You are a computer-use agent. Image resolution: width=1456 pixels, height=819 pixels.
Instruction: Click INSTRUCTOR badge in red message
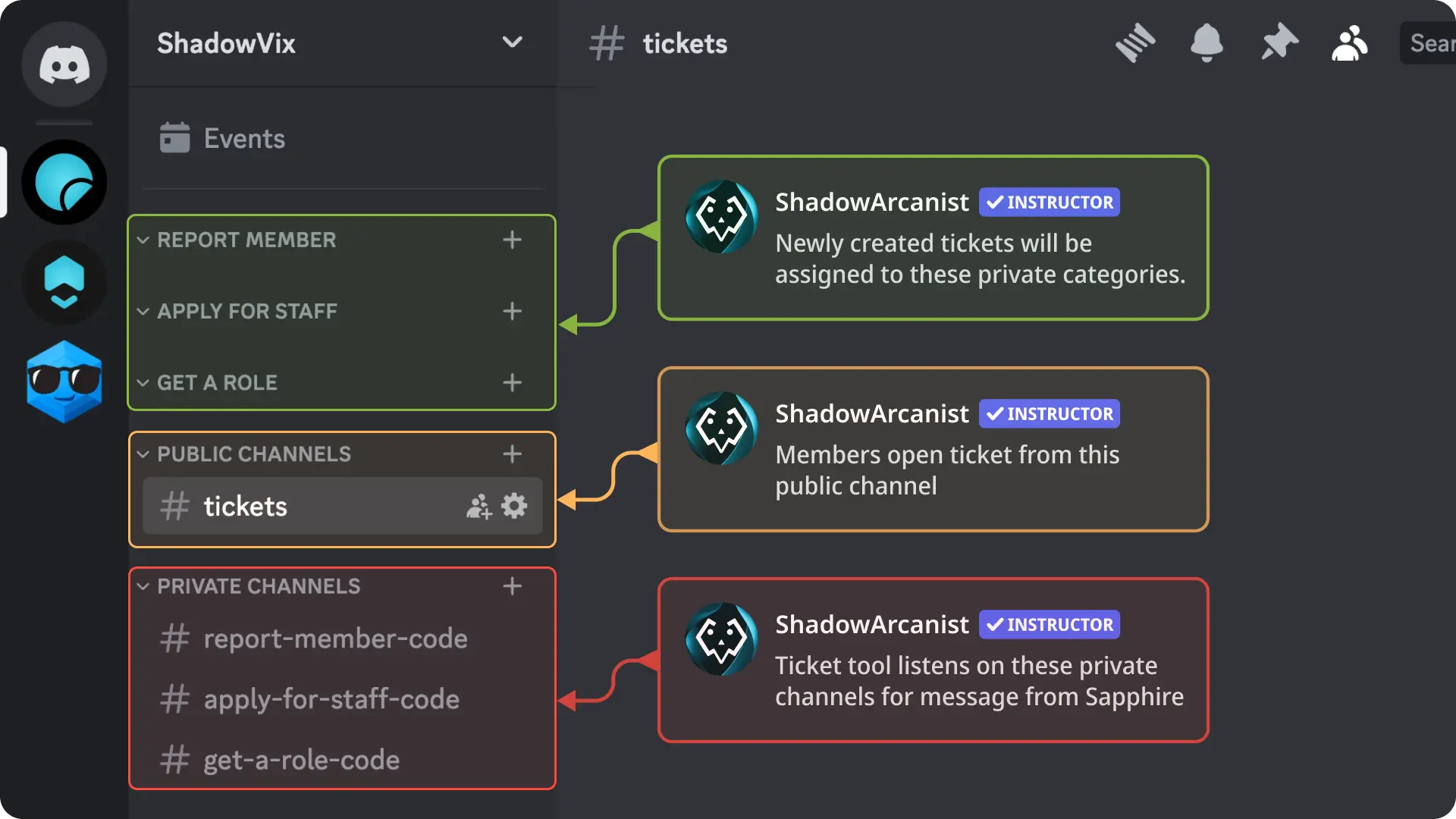pyautogui.click(x=1050, y=624)
